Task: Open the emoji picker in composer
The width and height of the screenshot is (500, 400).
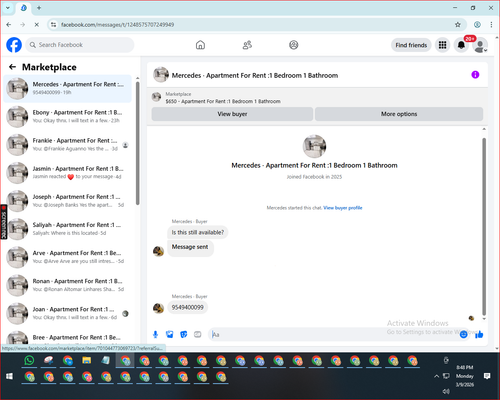Action: [463, 334]
